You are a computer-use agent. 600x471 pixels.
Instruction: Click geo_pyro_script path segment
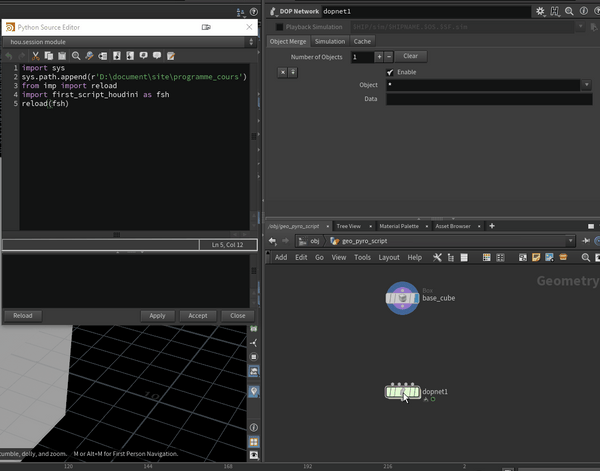359,241
